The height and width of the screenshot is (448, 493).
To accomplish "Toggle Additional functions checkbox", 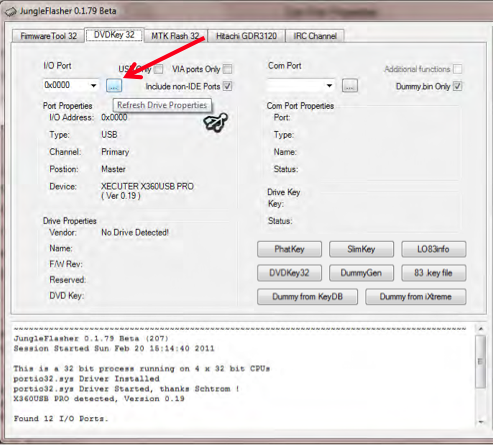I will pos(458,69).
